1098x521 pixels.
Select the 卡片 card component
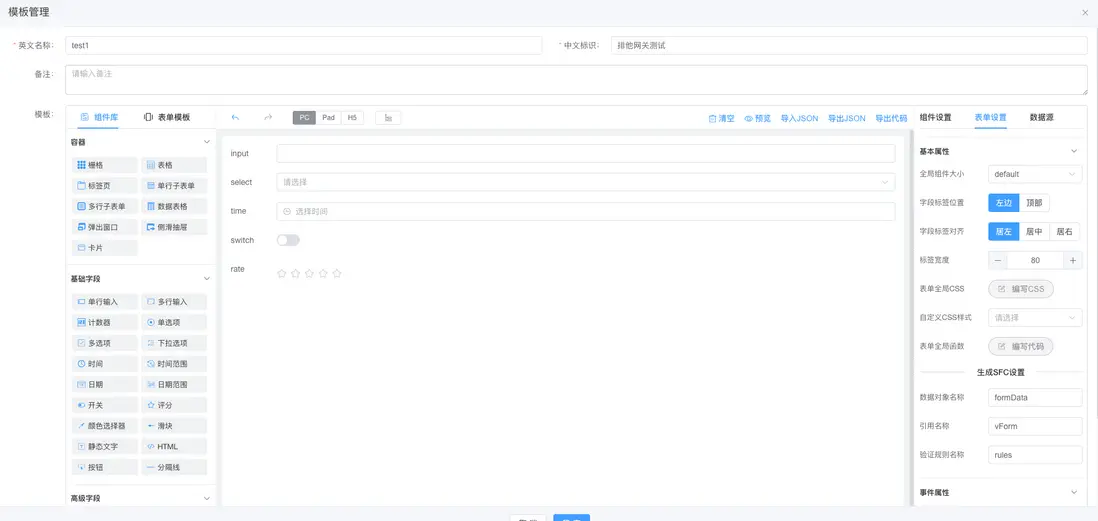tap(104, 248)
